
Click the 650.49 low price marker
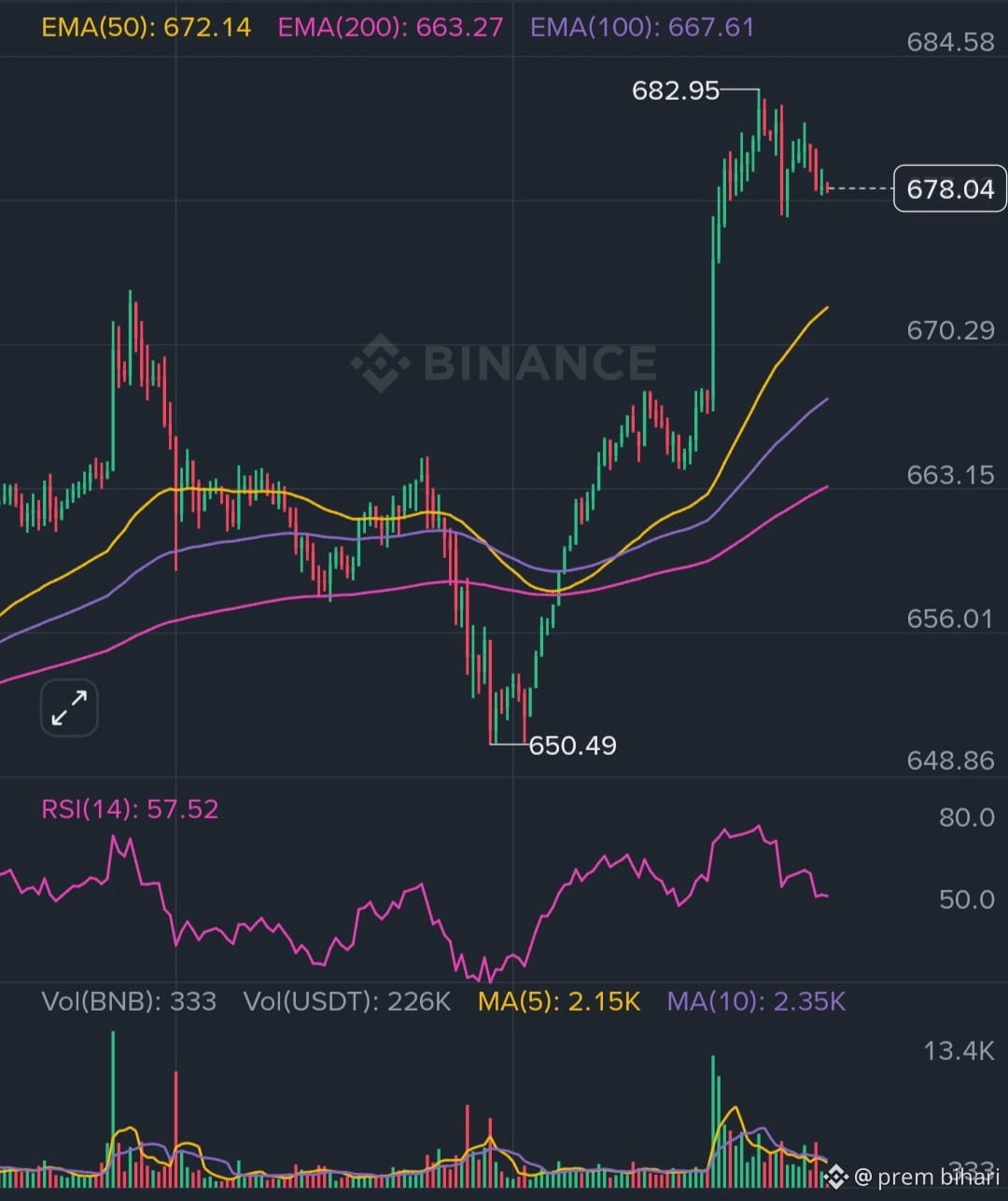[x=572, y=745]
